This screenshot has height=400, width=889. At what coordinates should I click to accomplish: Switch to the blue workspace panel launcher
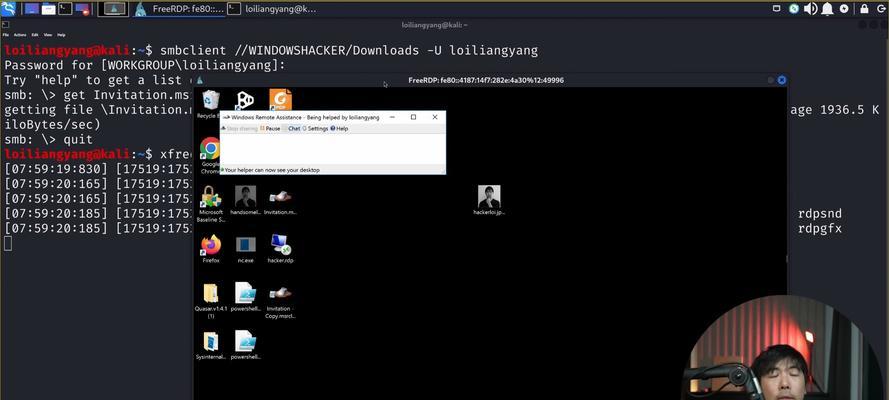click(32, 9)
